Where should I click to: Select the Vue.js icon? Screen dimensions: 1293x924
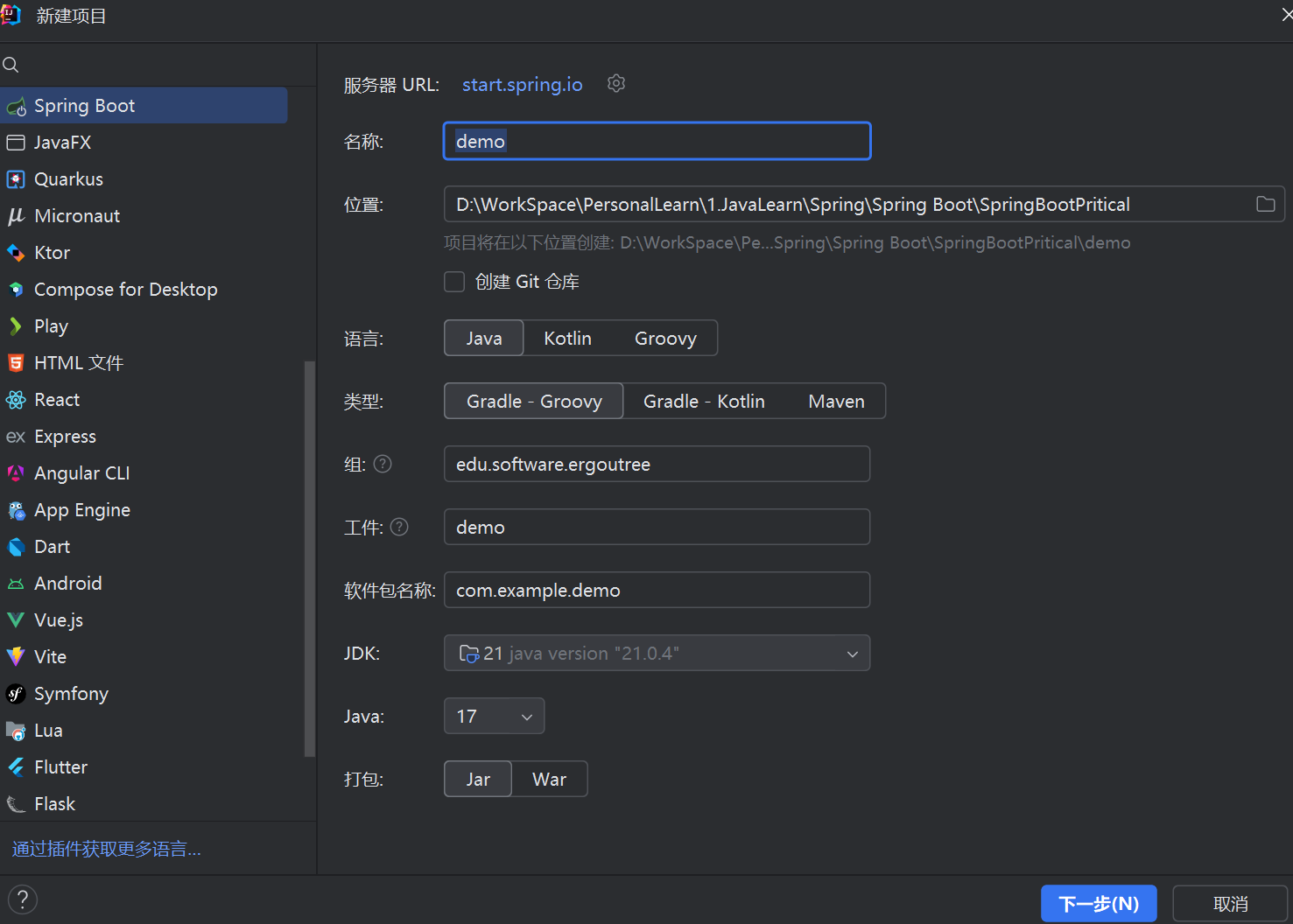[x=16, y=620]
